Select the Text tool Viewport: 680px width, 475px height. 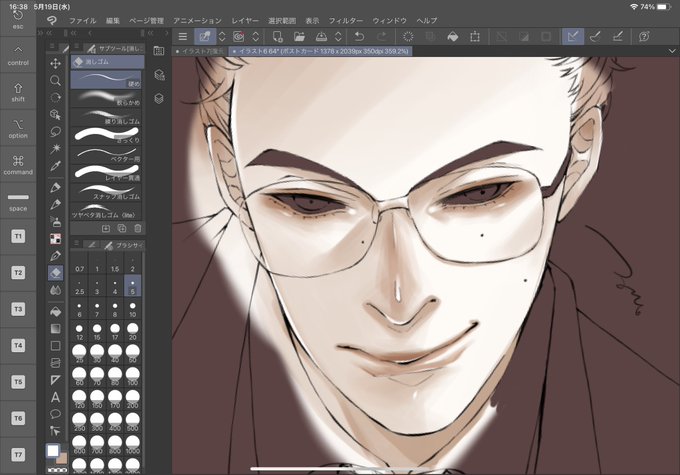tap(55, 397)
